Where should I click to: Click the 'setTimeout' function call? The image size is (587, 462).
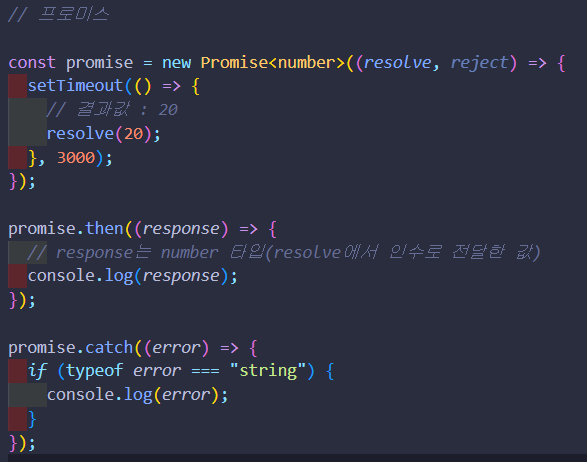click(75, 86)
